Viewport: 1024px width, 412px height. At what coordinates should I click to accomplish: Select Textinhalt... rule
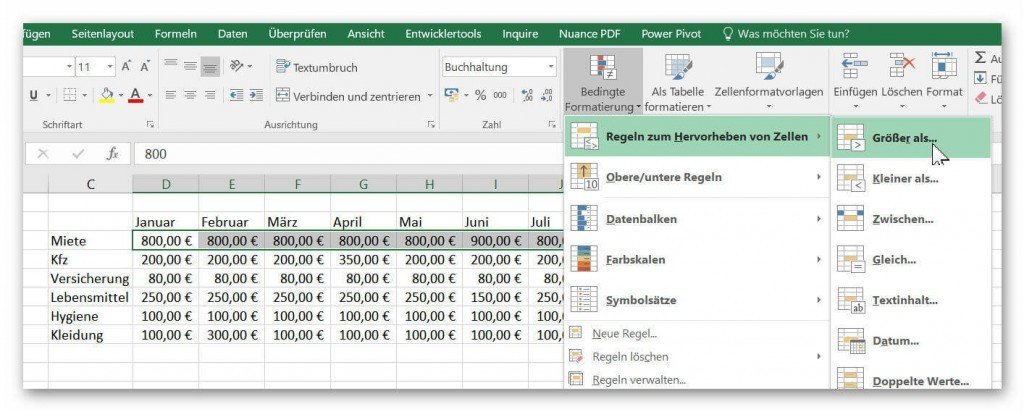coord(911,300)
